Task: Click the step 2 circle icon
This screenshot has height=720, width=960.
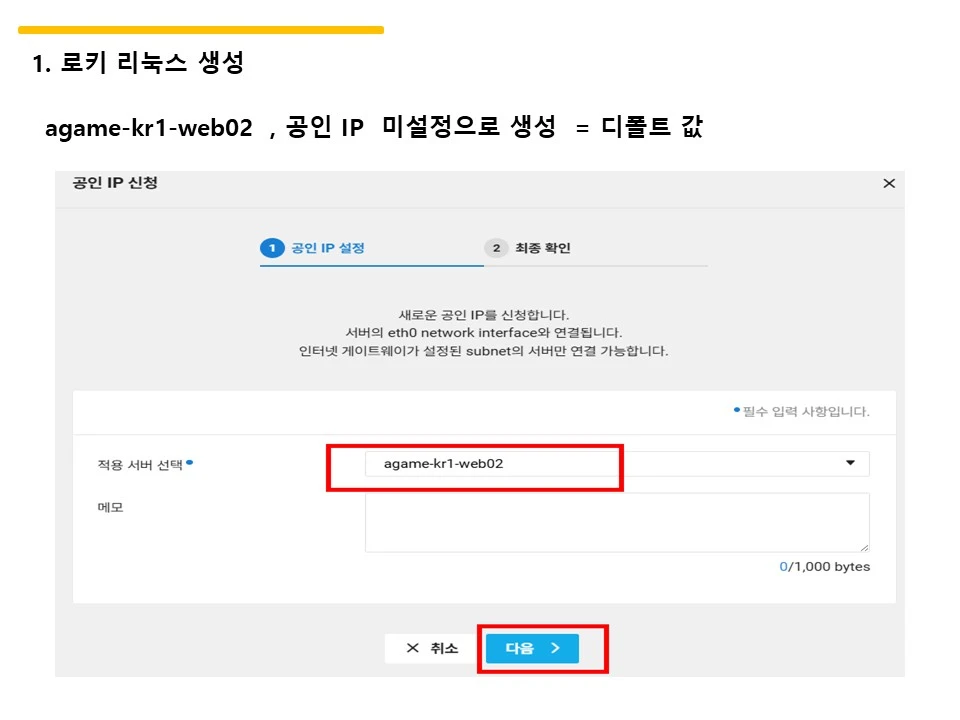Action: tap(497, 248)
